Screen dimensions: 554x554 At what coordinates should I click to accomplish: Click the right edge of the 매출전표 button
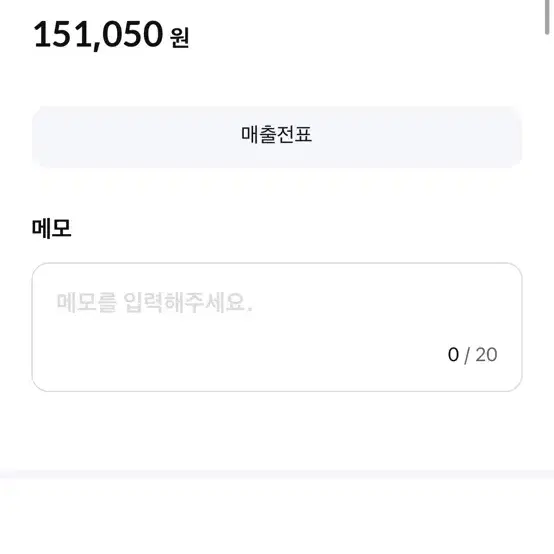click(x=515, y=137)
